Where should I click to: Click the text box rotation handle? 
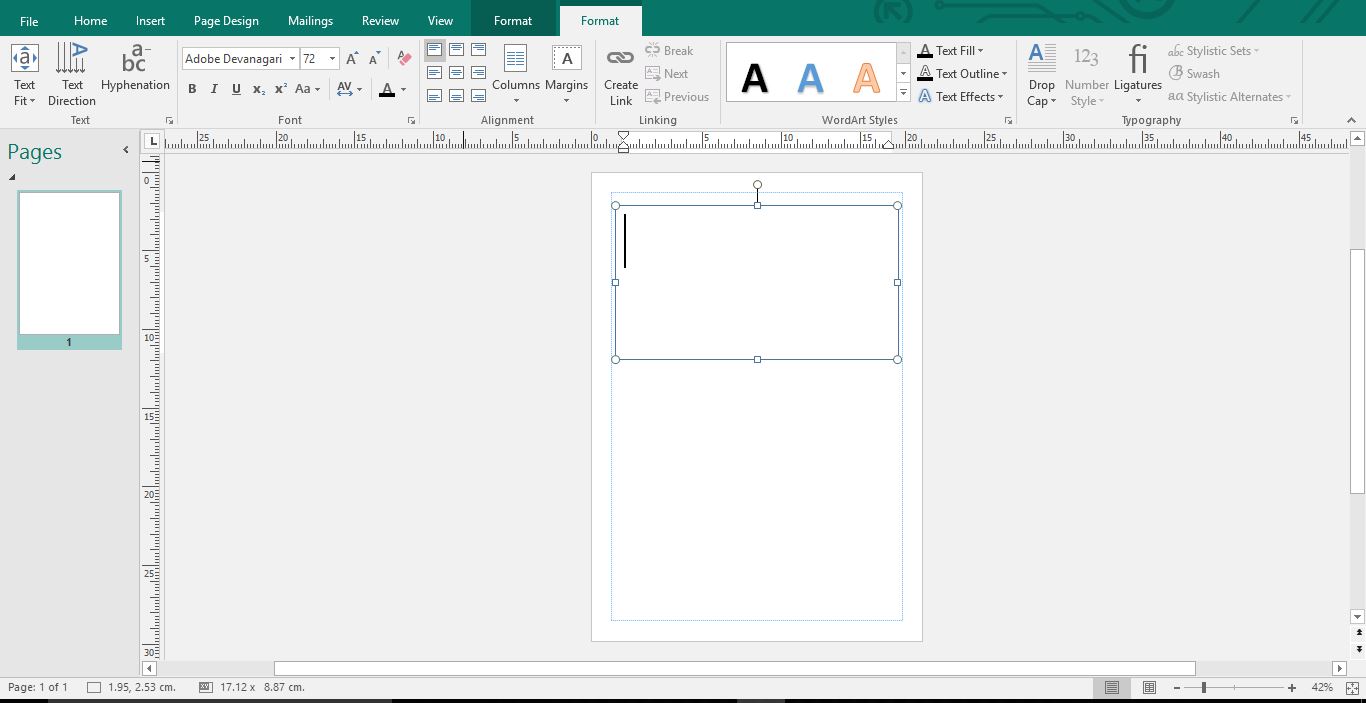(x=757, y=185)
